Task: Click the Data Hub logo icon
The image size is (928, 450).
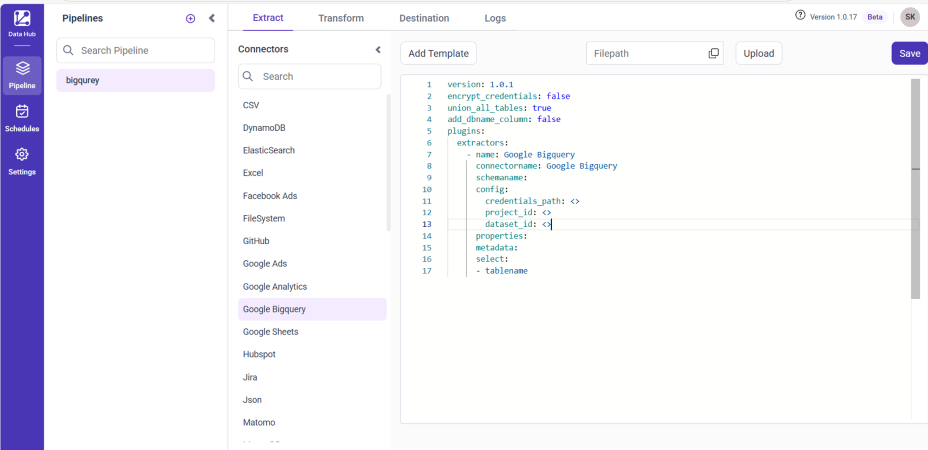Action: point(22,18)
